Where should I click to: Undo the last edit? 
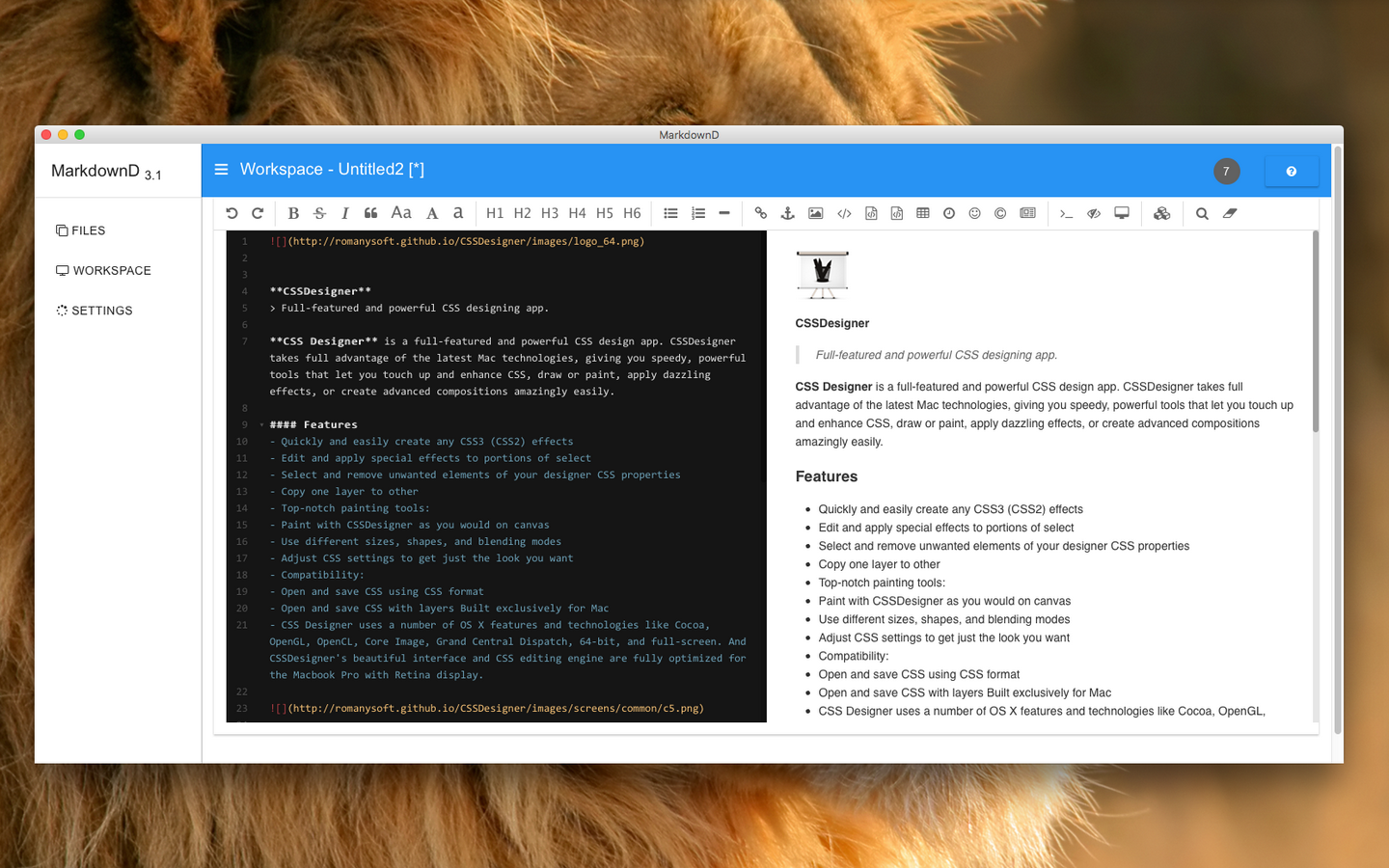231,213
